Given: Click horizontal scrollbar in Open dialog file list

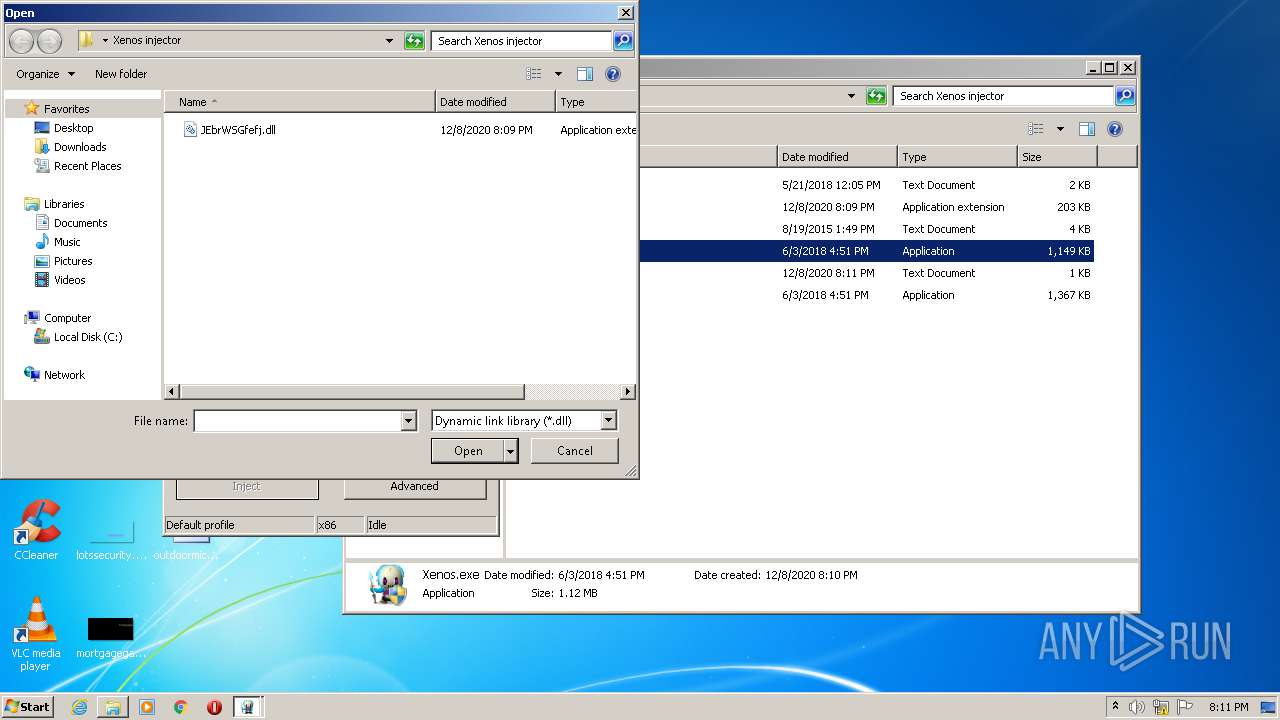Looking at the screenshot, I should [x=352, y=392].
